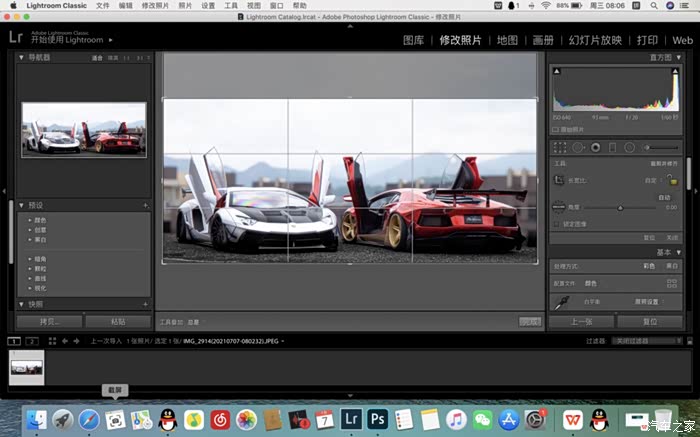Select the spot removal tool
Screen dimensions: 700x437
pyautogui.click(x=577, y=147)
